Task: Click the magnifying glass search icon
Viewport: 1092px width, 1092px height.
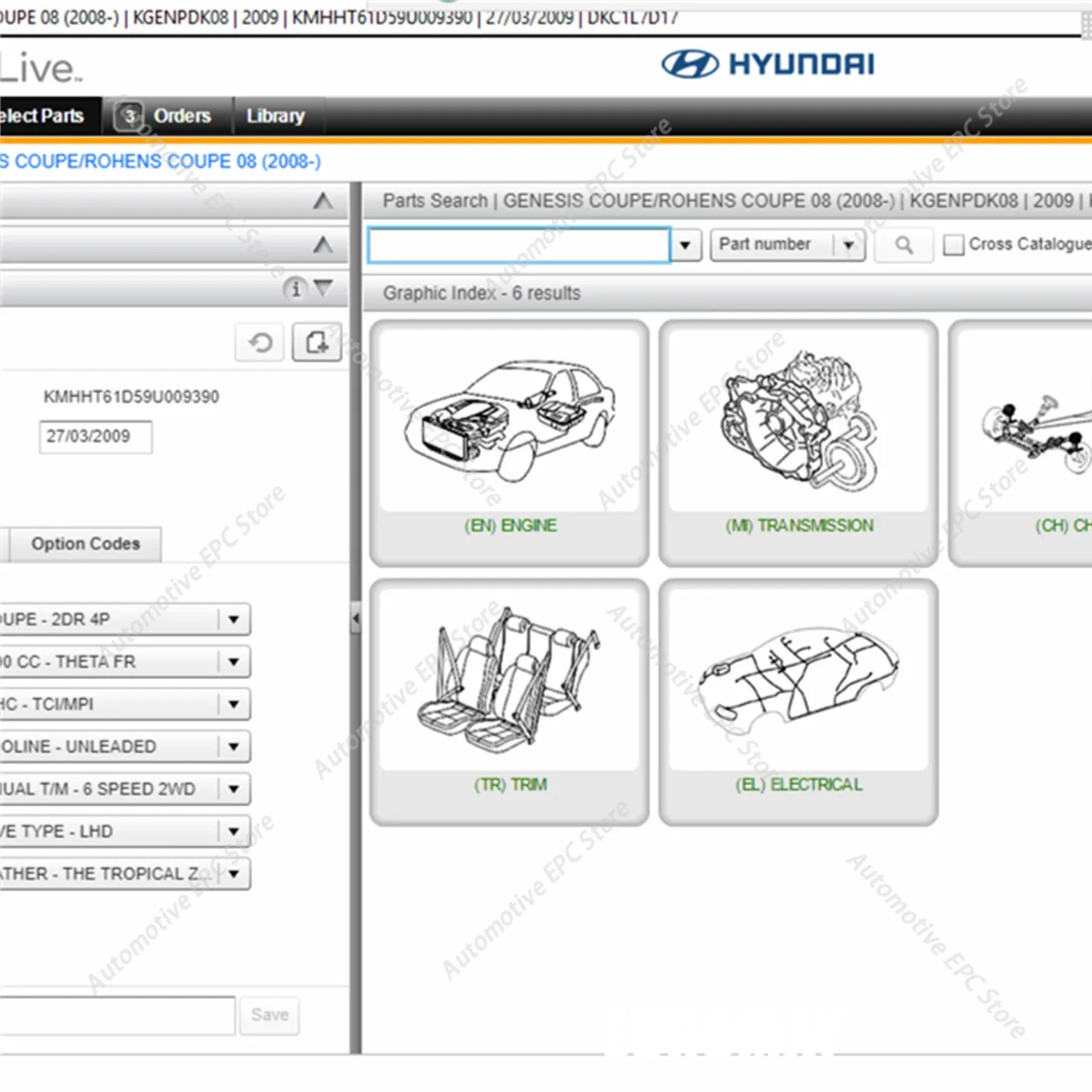Action: (902, 244)
